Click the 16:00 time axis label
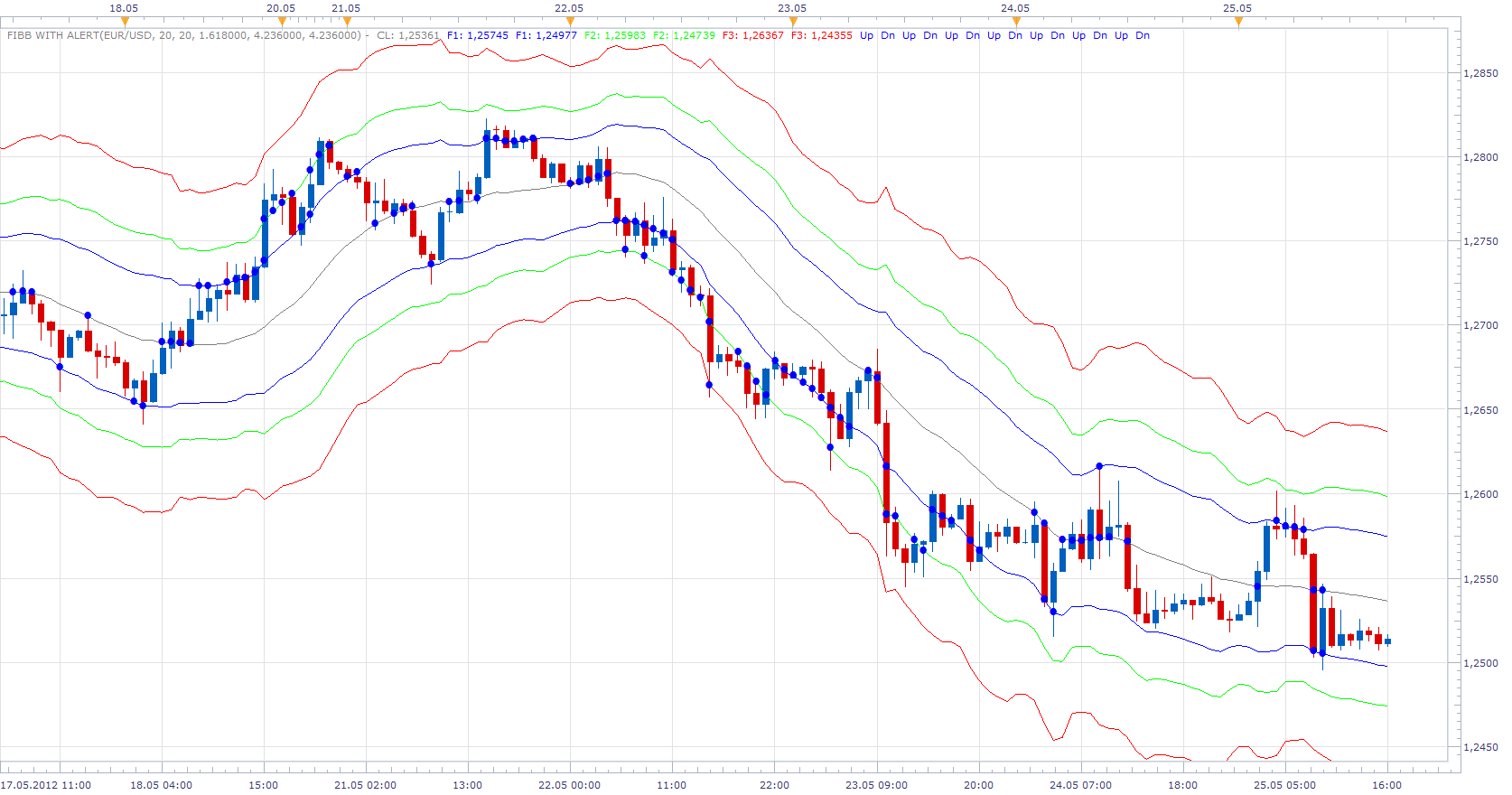1512x795 pixels. pos(1387,785)
